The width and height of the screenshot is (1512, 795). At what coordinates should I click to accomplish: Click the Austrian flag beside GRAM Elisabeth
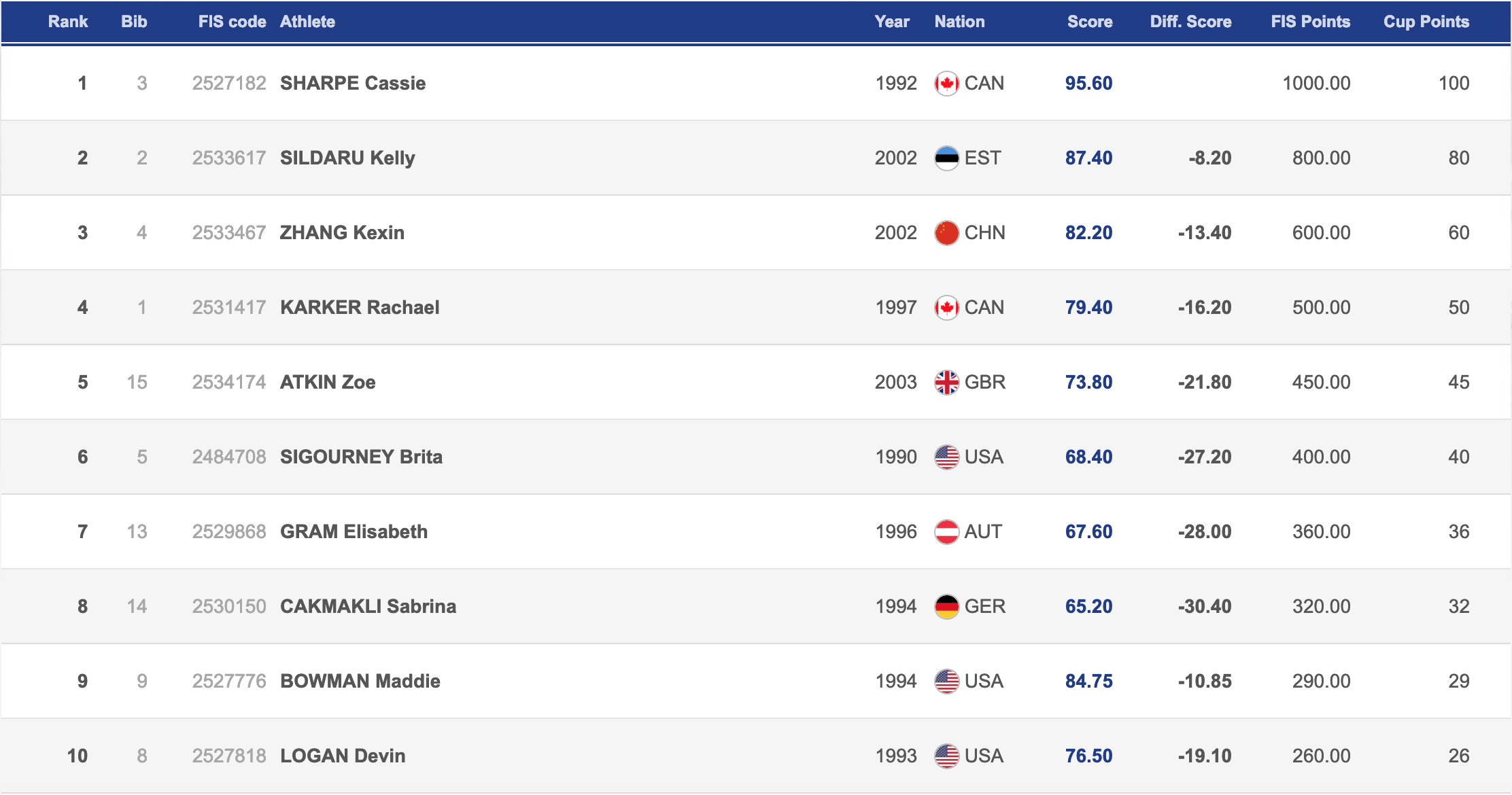click(x=947, y=531)
